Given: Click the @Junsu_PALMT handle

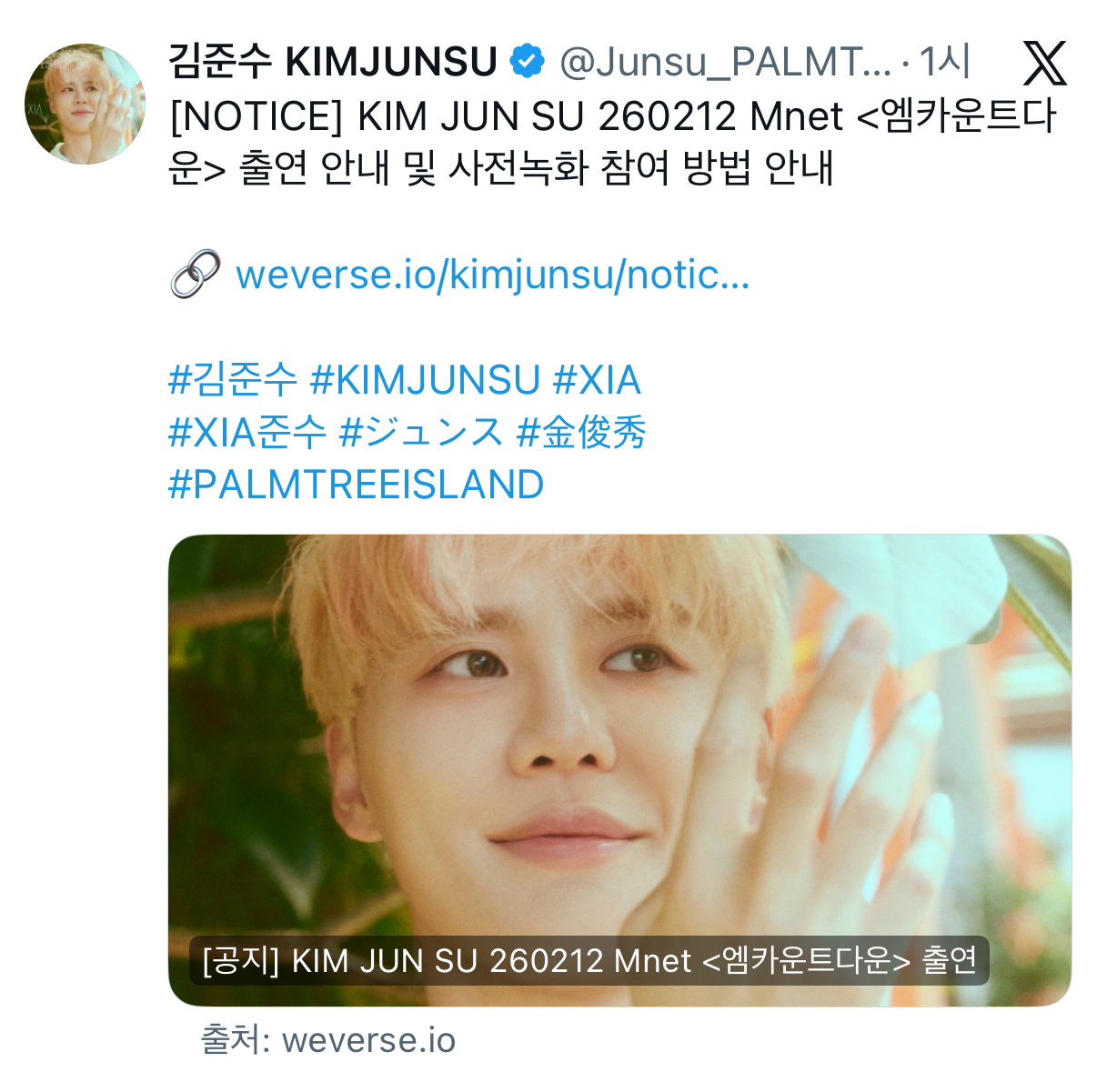Looking at the screenshot, I should coord(726,62).
